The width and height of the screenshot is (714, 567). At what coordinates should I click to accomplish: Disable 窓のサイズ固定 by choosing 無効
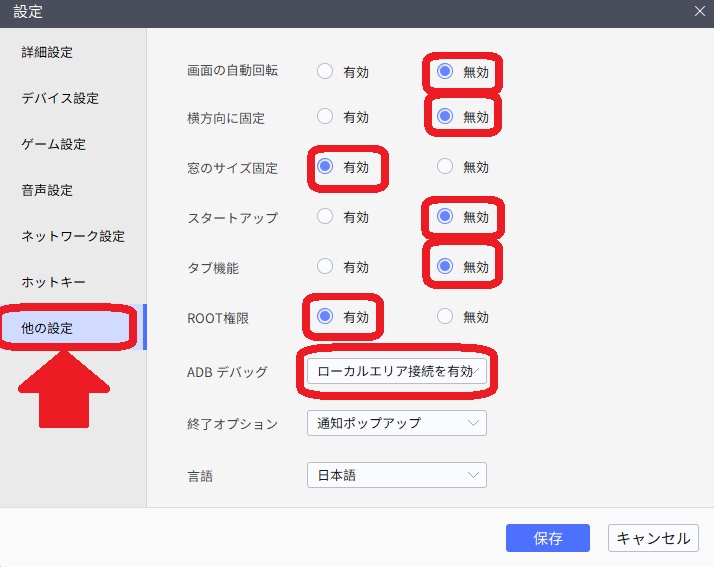pyautogui.click(x=445, y=167)
